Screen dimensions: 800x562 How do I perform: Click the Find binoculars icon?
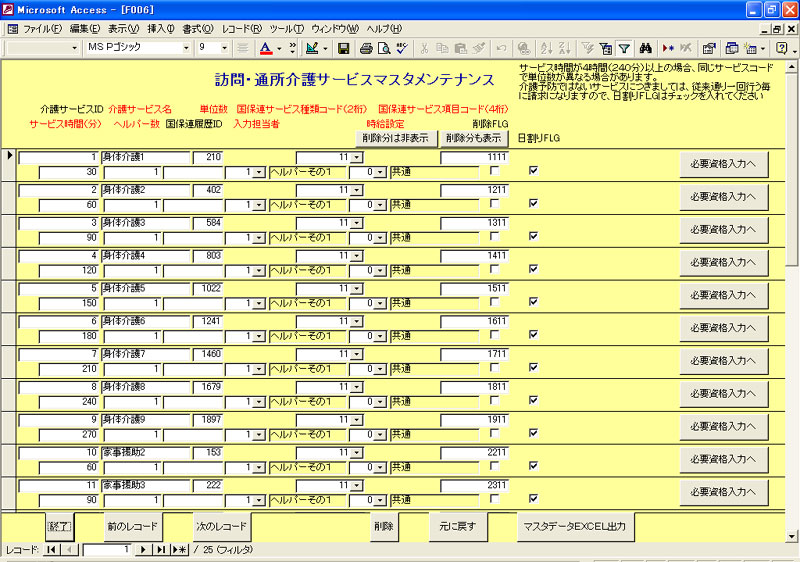(645, 48)
